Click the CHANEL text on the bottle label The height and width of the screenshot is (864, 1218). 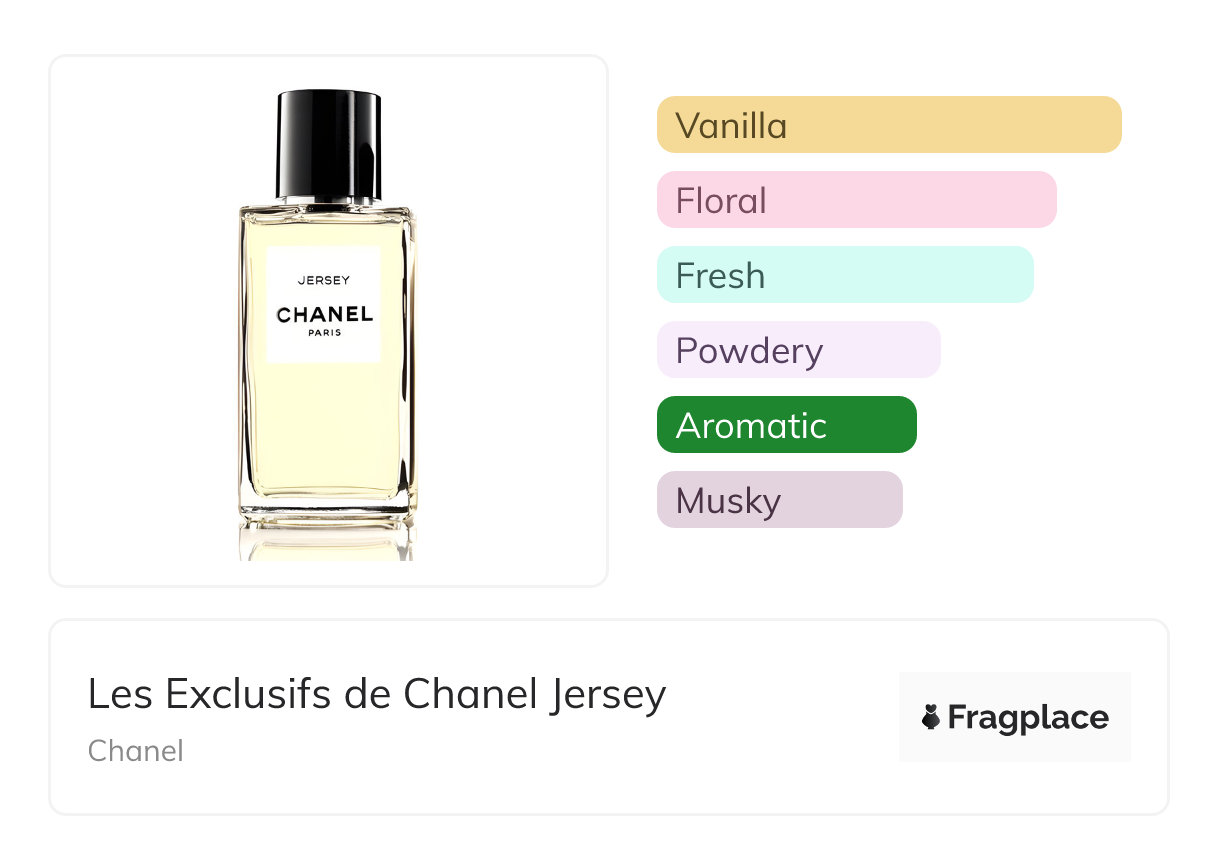coord(324,315)
